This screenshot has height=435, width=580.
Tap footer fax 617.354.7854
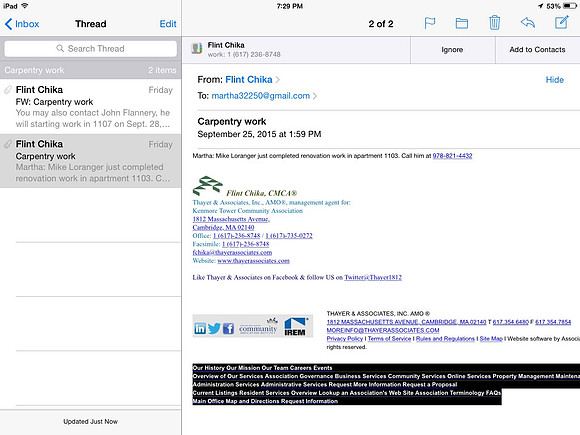pyautogui.click(x=553, y=322)
